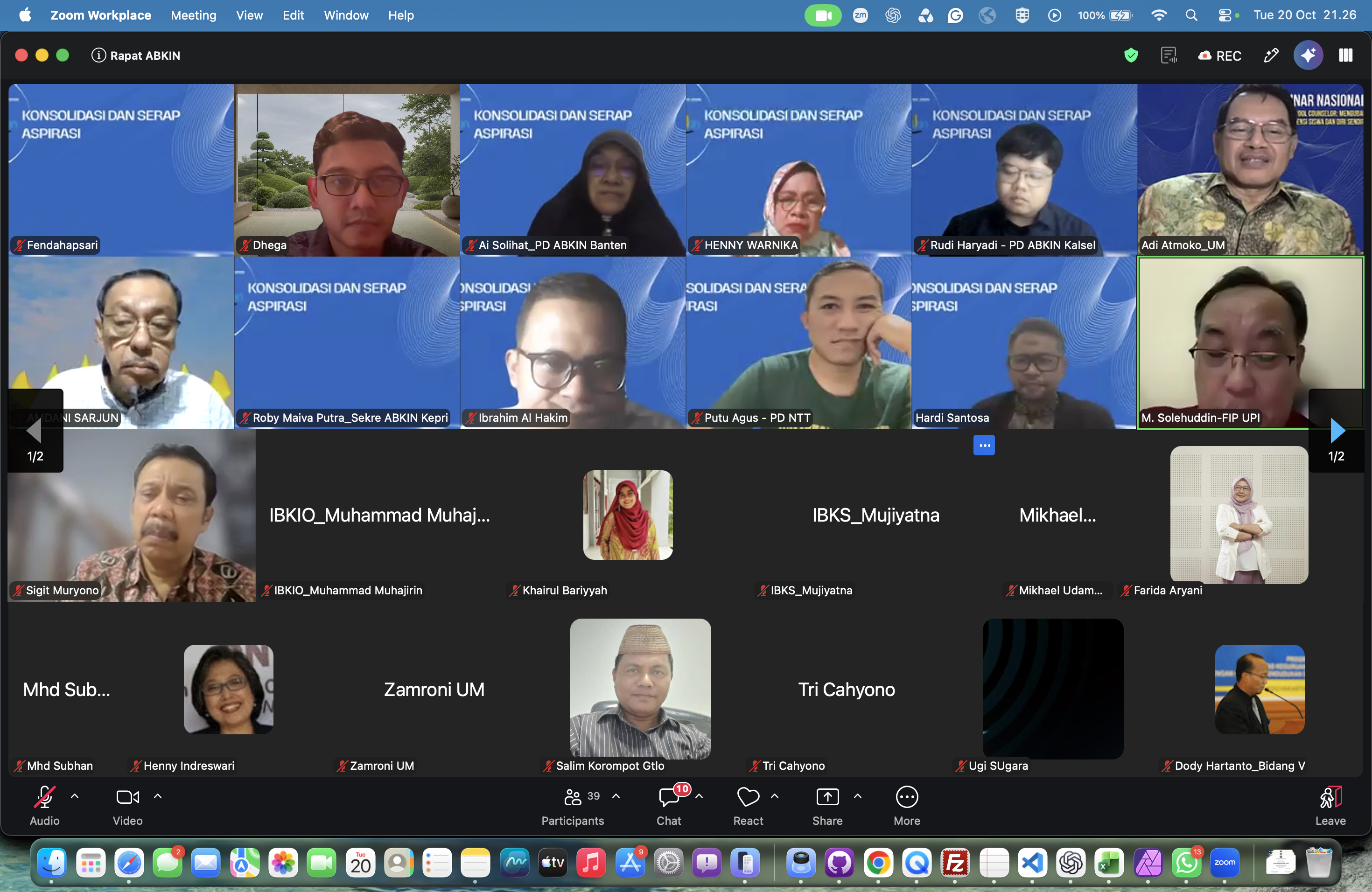Open Wi-Fi status in menu bar

[1159, 15]
